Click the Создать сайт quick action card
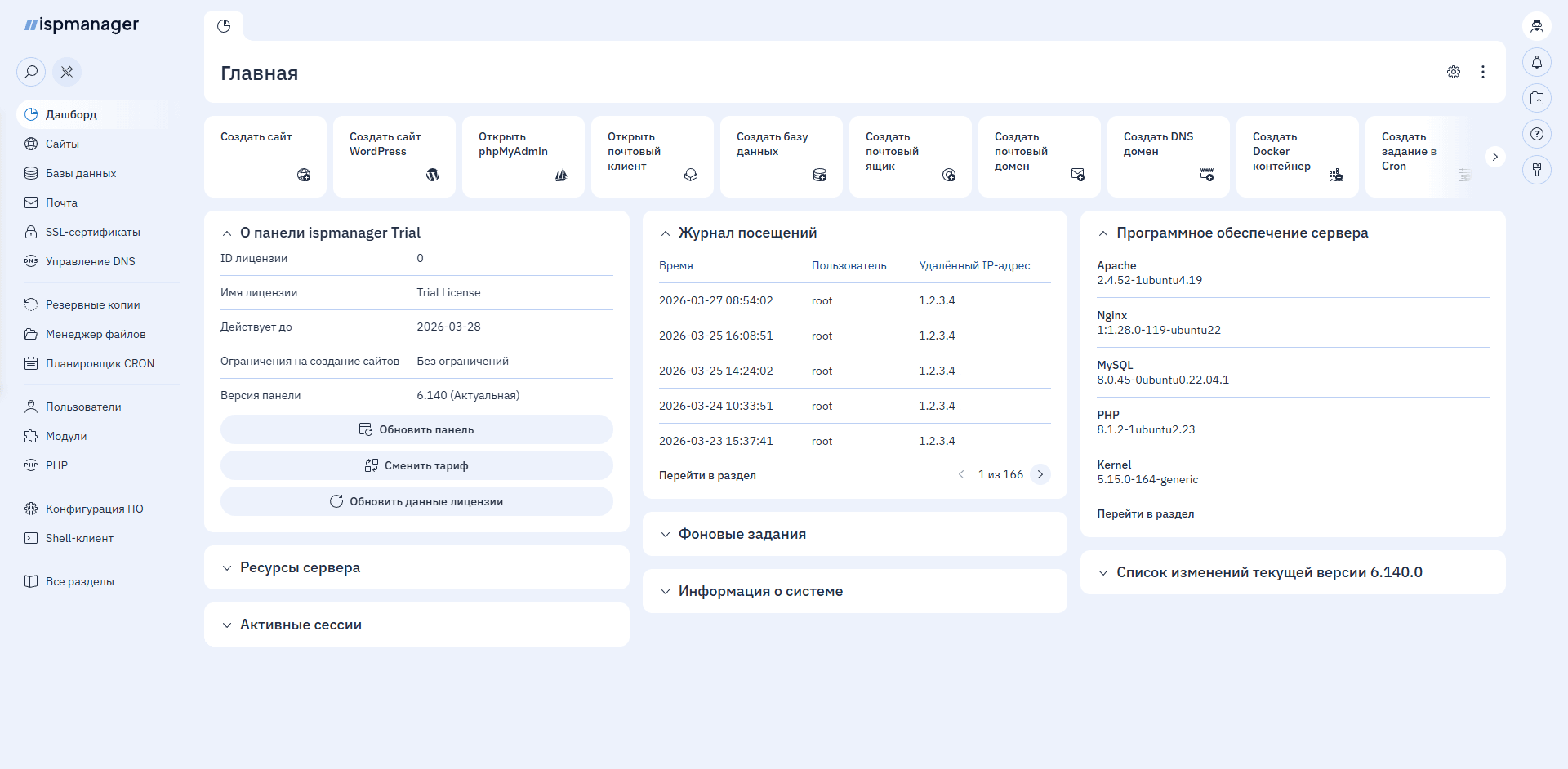 pyautogui.click(x=265, y=157)
